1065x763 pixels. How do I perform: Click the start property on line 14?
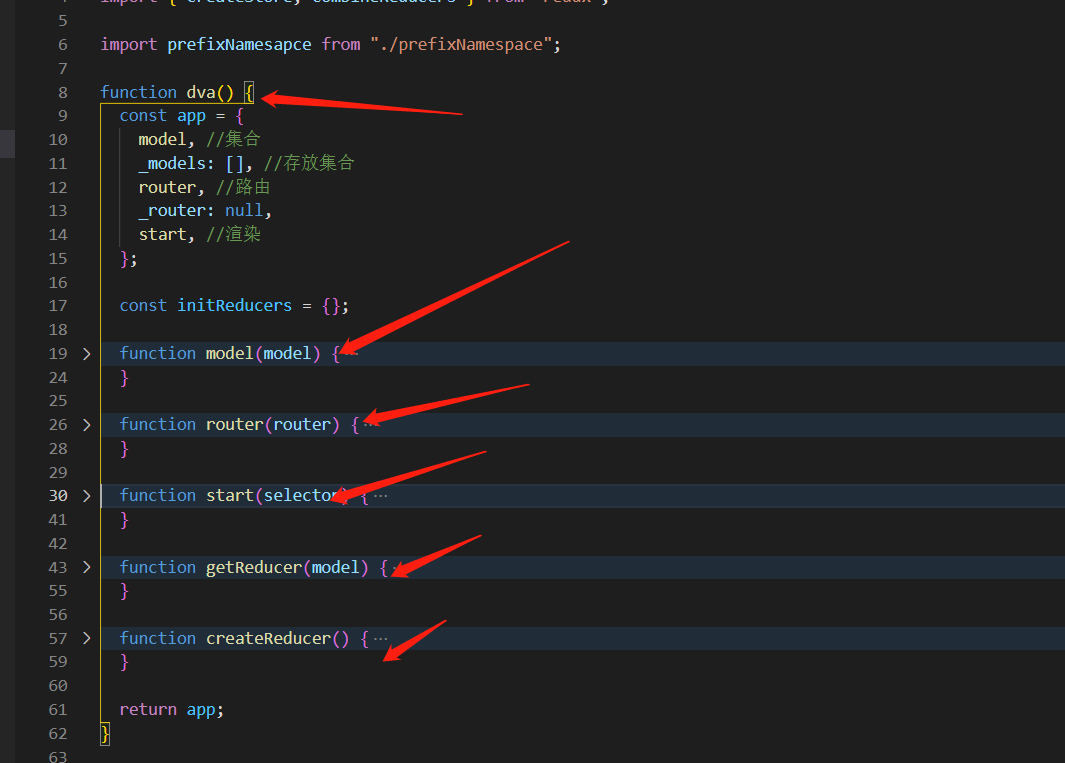click(x=162, y=235)
